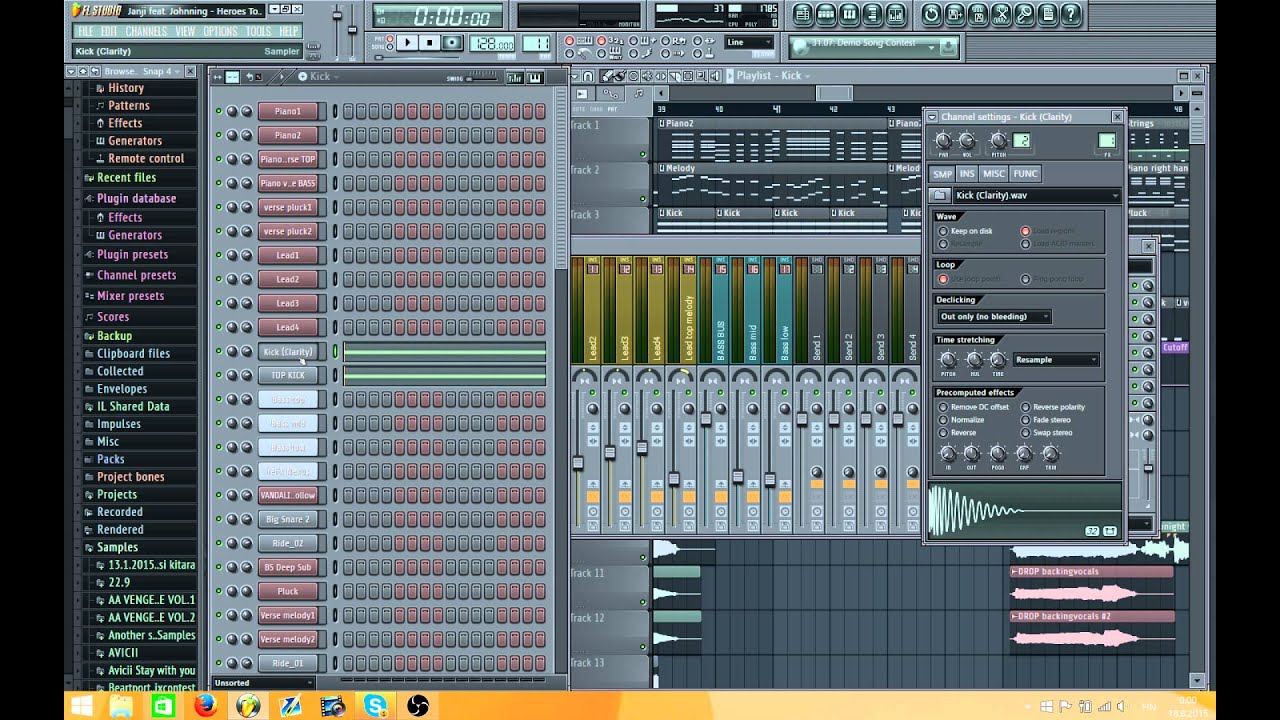The width and height of the screenshot is (1280, 720).
Task: Open the project info document icon
Action: tap(1047, 13)
